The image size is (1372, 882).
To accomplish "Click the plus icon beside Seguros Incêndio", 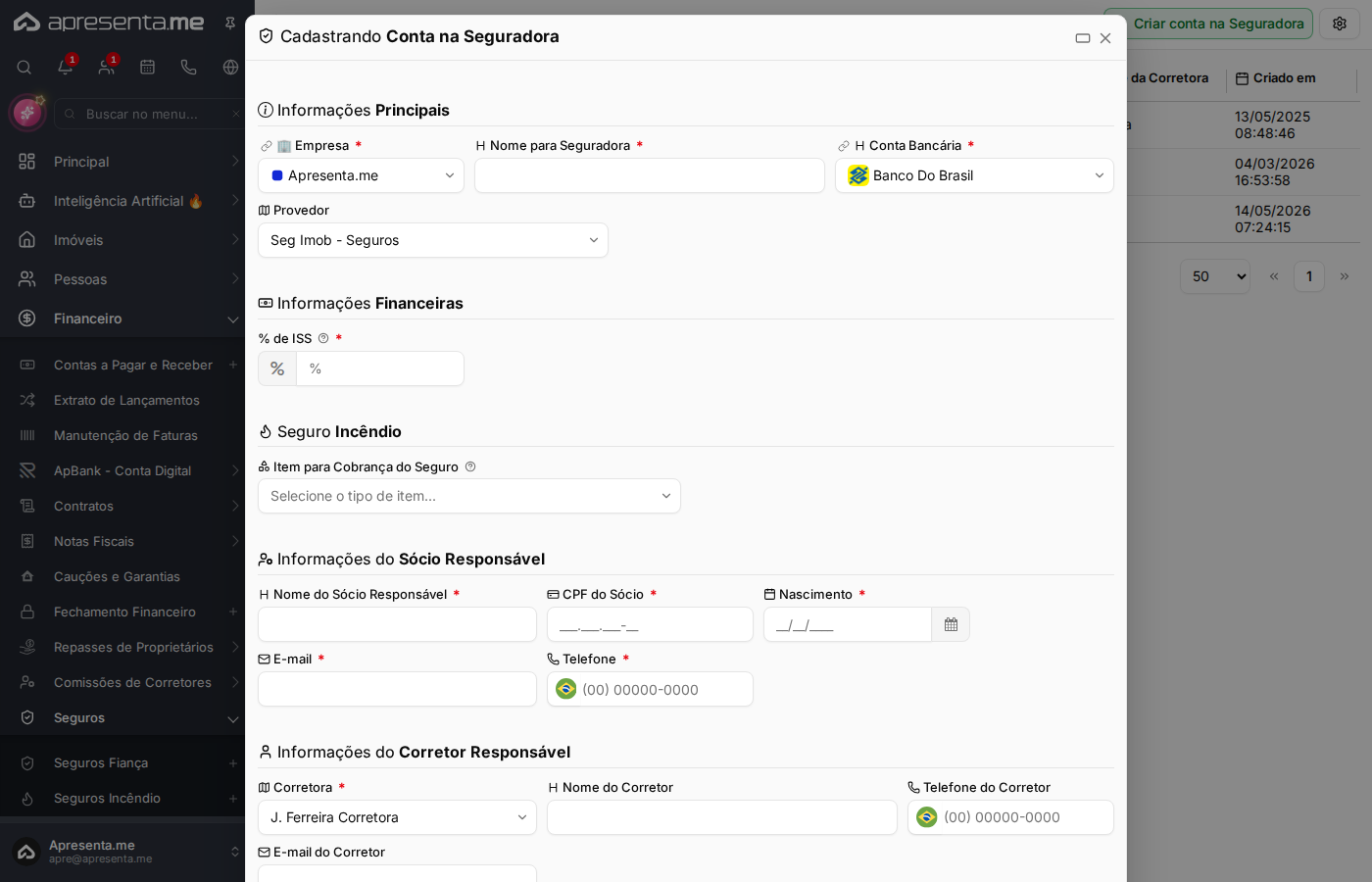I will [x=233, y=798].
